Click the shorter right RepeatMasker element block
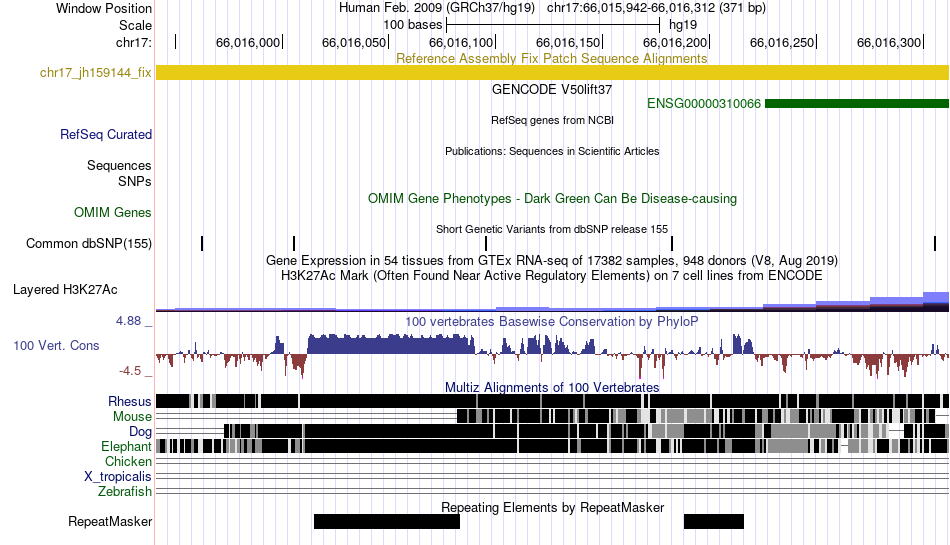The width and height of the screenshot is (950, 545). click(x=714, y=521)
